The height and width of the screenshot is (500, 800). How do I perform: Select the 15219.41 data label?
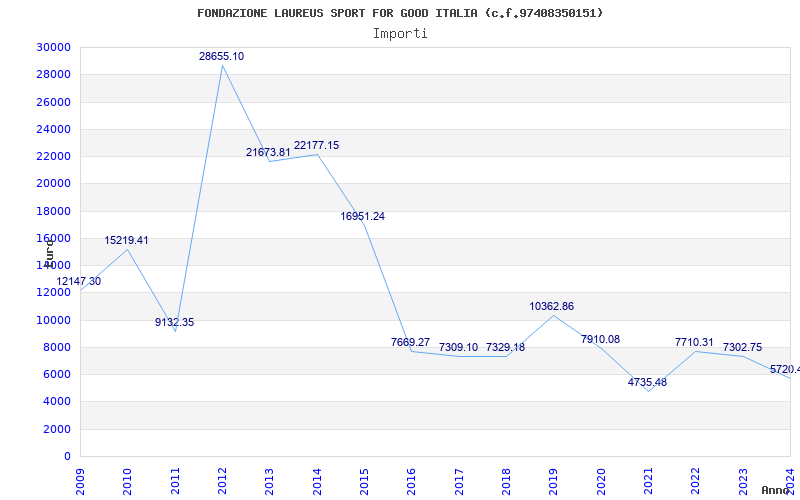point(127,240)
